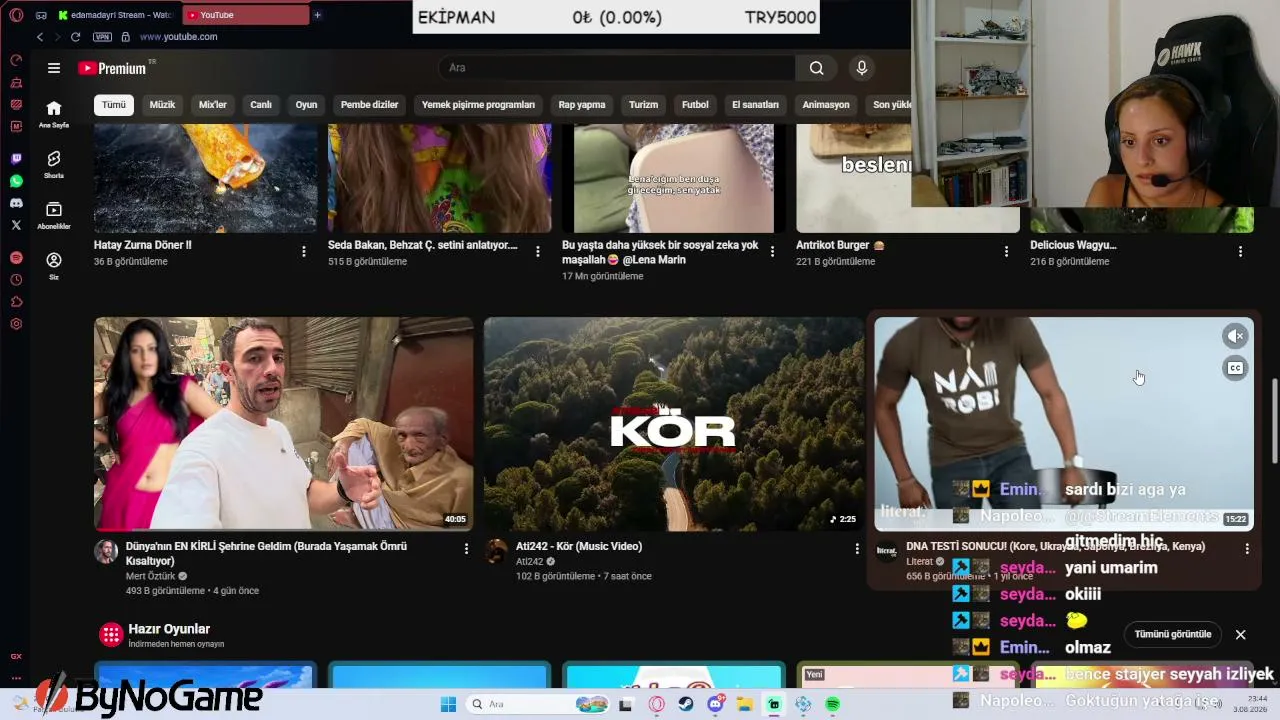This screenshot has width=1280, height=720.
Task: Select the Mix'ler filter chip
Action: click(x=213, y=105)
